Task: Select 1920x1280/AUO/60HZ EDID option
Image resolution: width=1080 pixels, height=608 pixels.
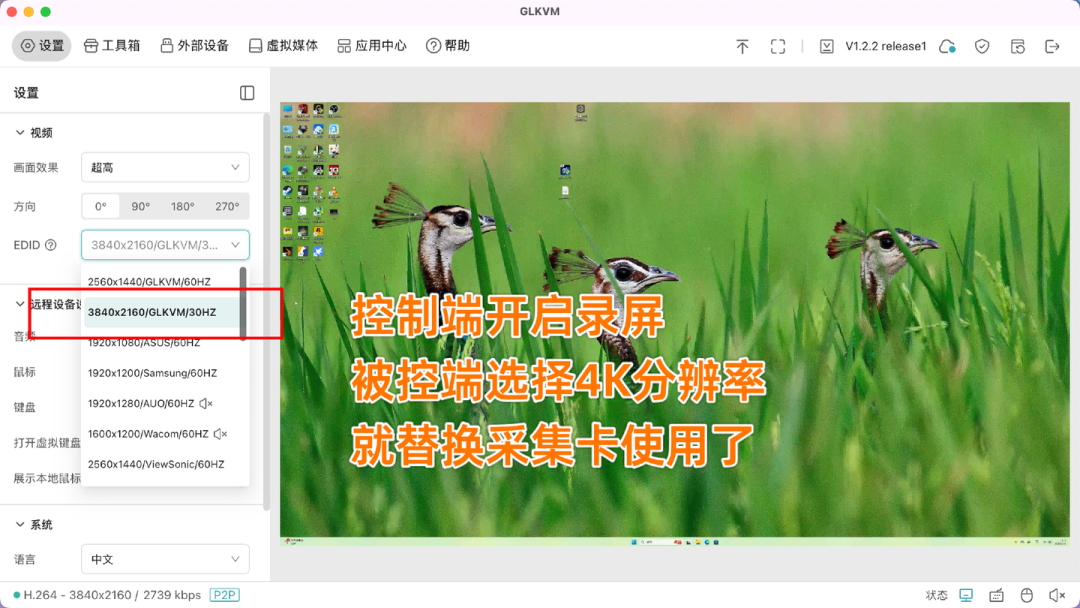Action: pyautogui.click(x=161, y=403)
